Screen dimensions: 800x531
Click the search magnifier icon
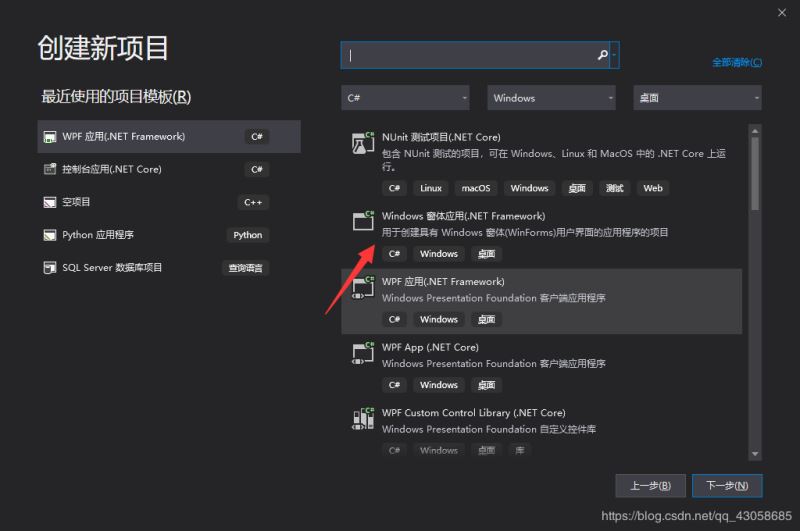(603, 55)
